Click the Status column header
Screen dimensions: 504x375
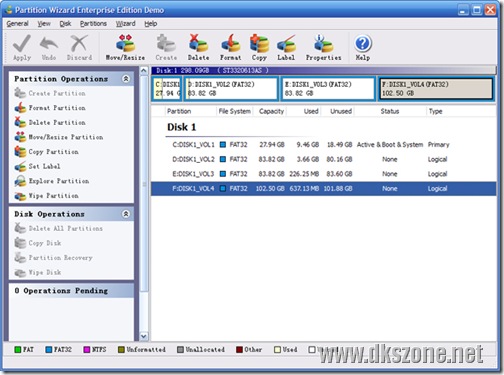pos(390,111)
